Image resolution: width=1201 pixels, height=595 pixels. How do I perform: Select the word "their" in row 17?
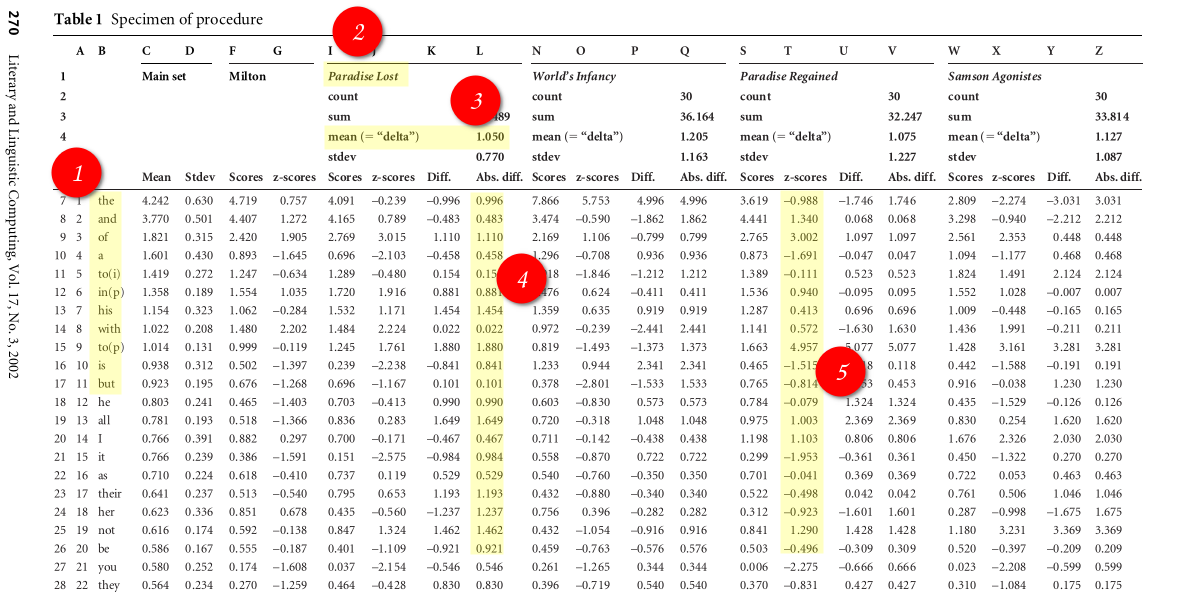110,493
